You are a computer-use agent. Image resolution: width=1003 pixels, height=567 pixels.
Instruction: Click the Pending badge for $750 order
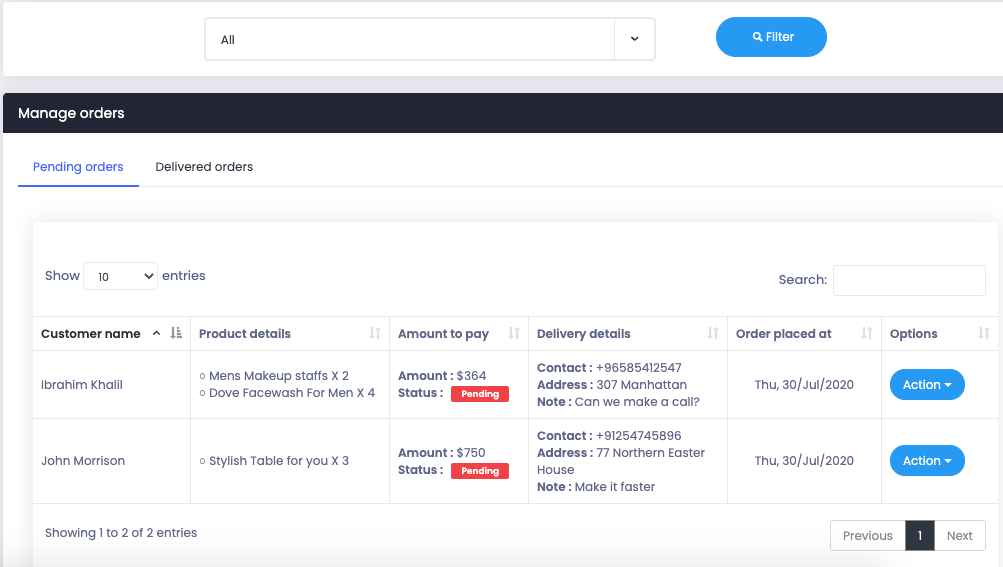[480, 471]
